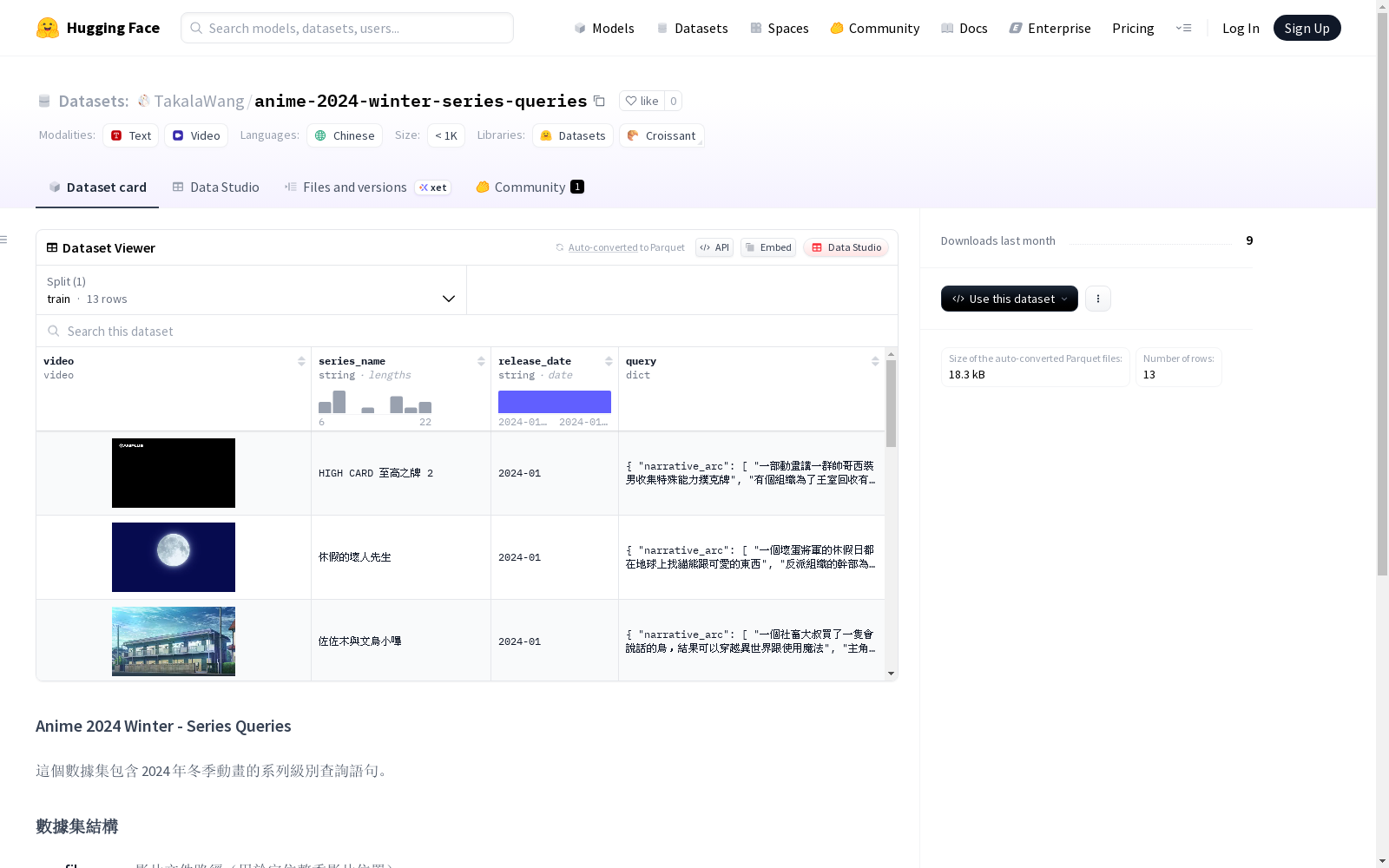The image size is (1389, 868).
Task: Click the 18.3 kB Parquet size value
Action: pos(966,375)
